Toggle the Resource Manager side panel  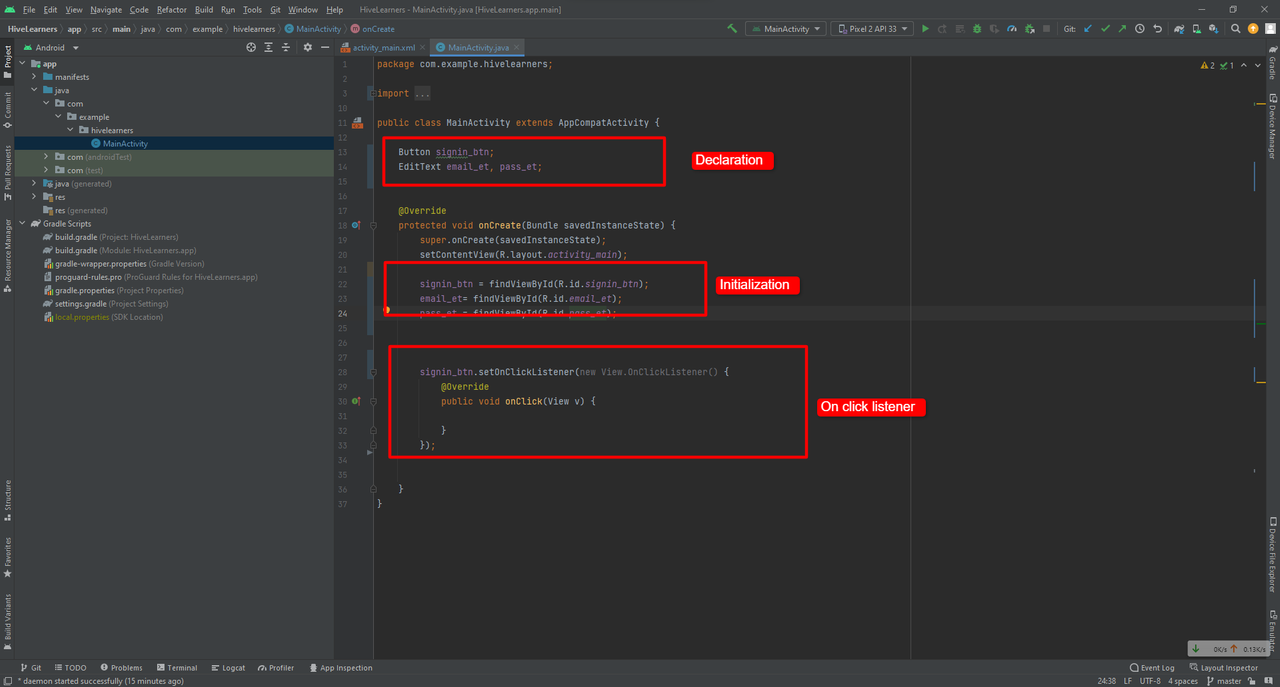click(x=8, y=255)
